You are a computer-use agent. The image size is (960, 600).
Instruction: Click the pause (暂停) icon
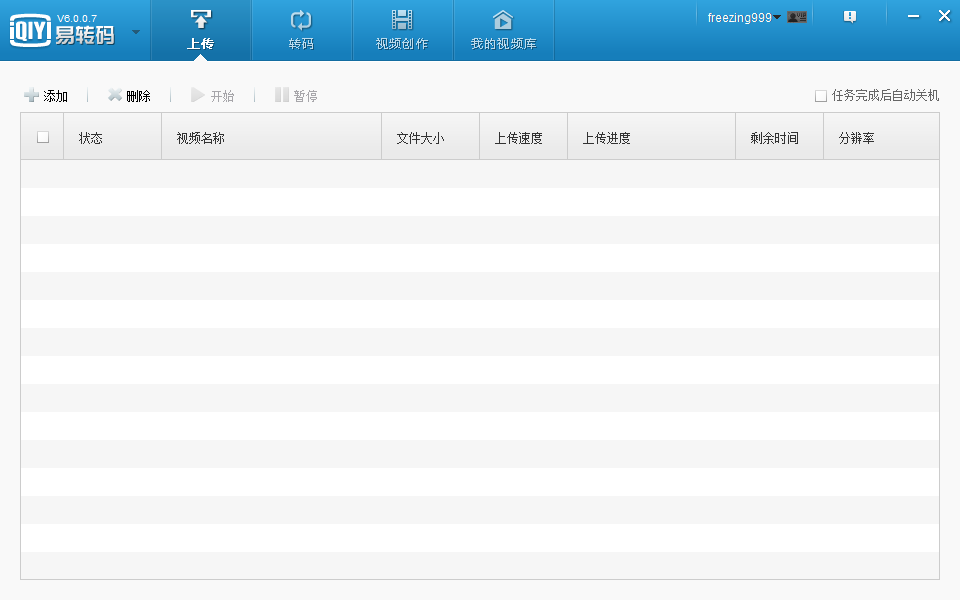point(281,95)
